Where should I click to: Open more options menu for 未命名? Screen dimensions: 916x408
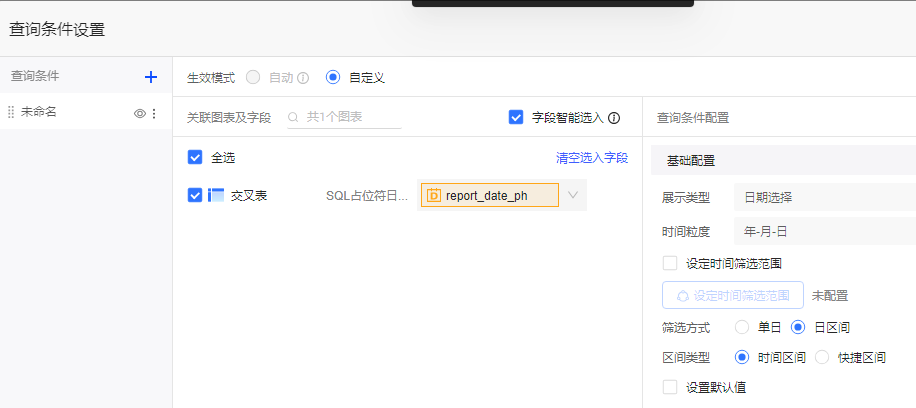[x=154, y=113]
